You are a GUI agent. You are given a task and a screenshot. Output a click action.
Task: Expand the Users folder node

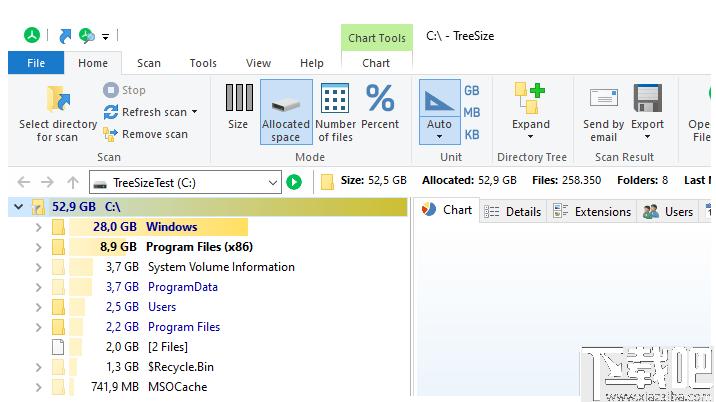pyautogui.click(x=38, y=307)
